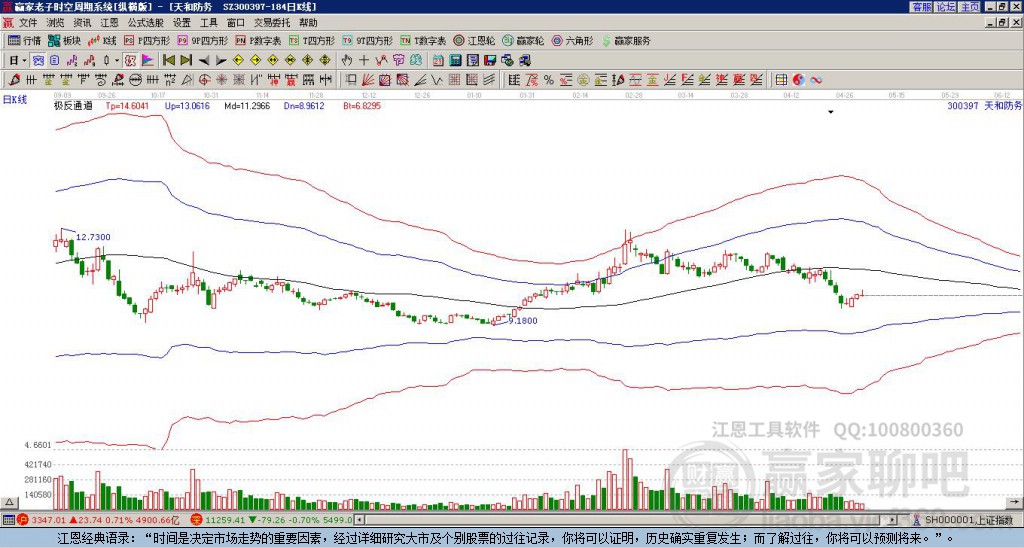This screenshot has width=1024, height=548.
Task: Open the 帮助 menu
Action: coord(308,23)
